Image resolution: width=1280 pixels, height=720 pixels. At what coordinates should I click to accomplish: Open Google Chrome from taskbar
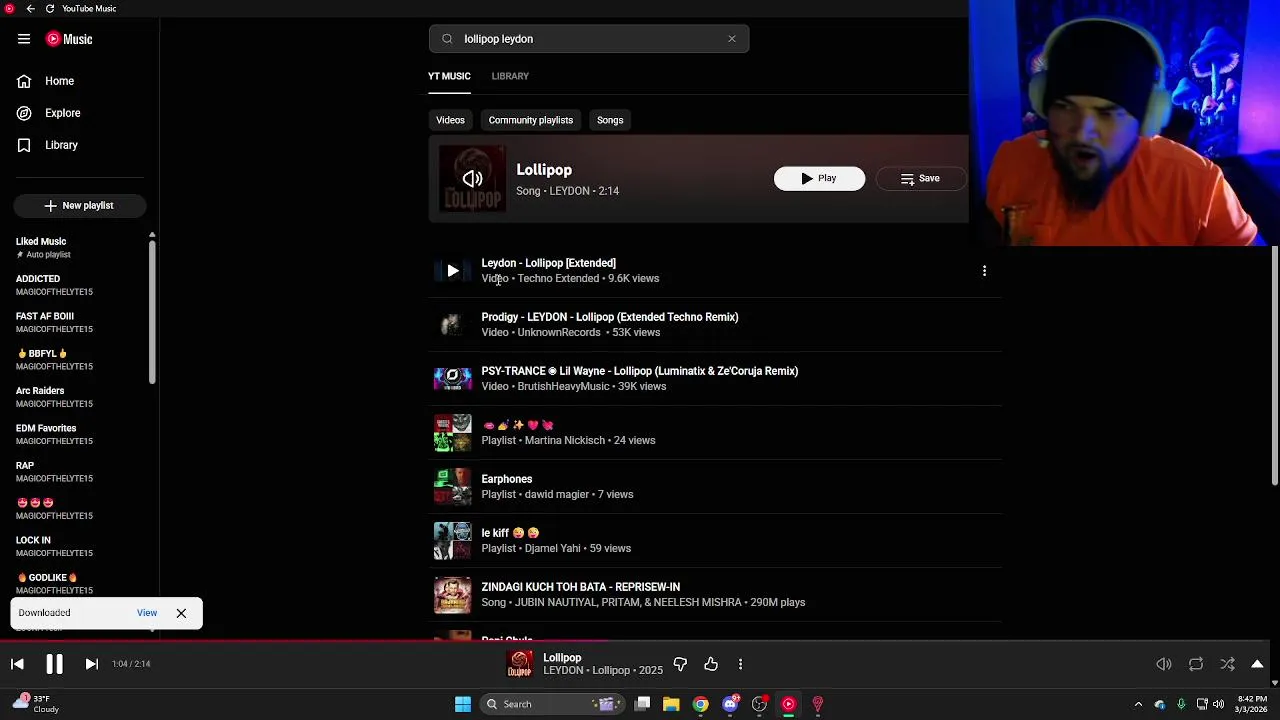click(701, 704)
